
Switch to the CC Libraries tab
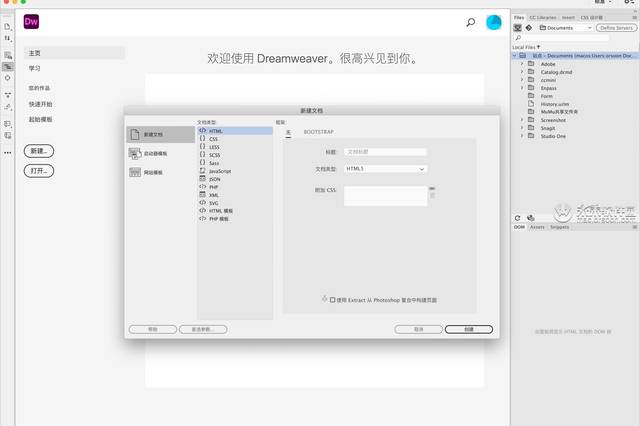(x=542, y=18)
